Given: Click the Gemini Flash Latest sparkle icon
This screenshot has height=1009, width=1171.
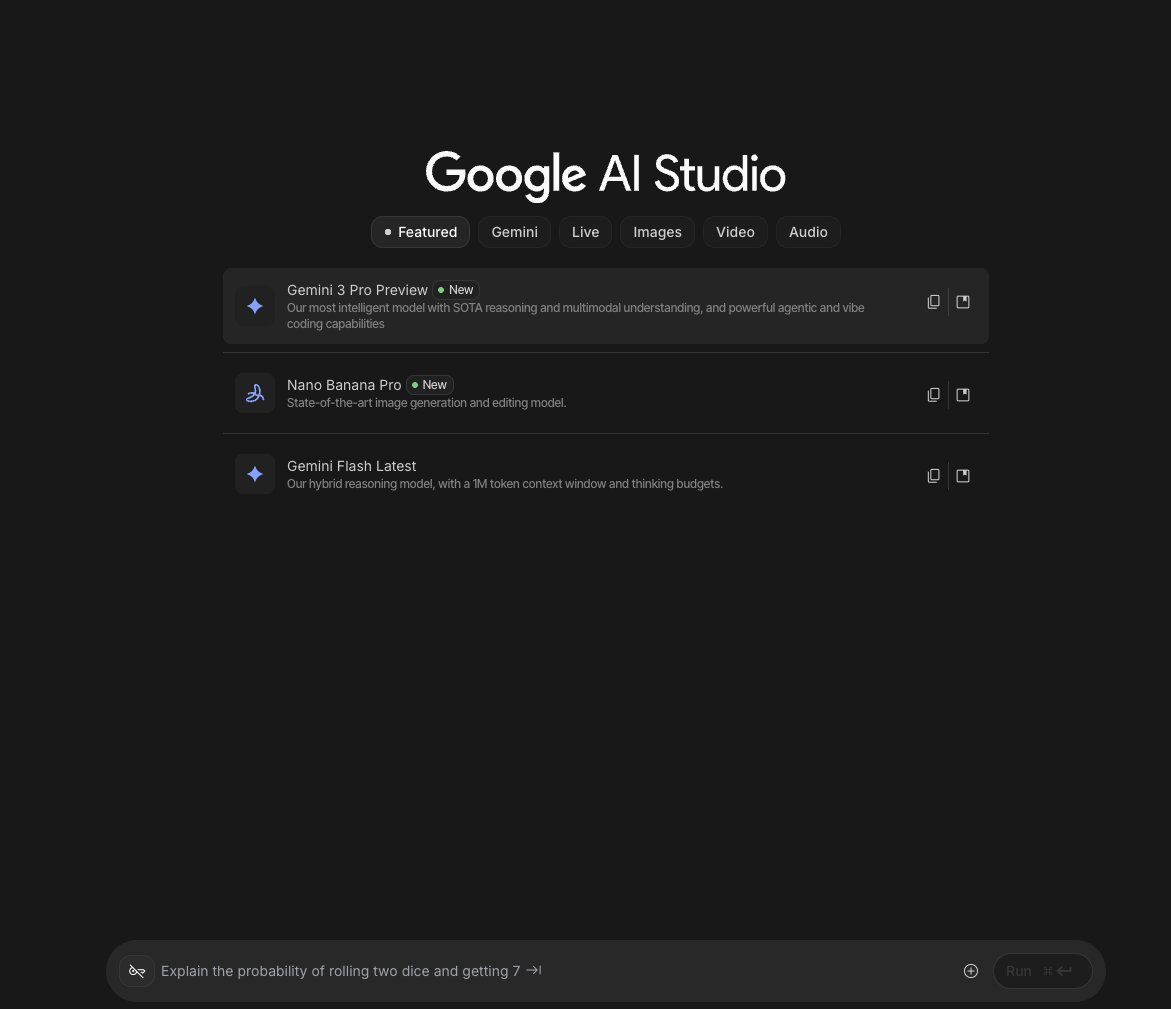Looking at the screenshot, I should pyautogui.click(x=255, y=474).
